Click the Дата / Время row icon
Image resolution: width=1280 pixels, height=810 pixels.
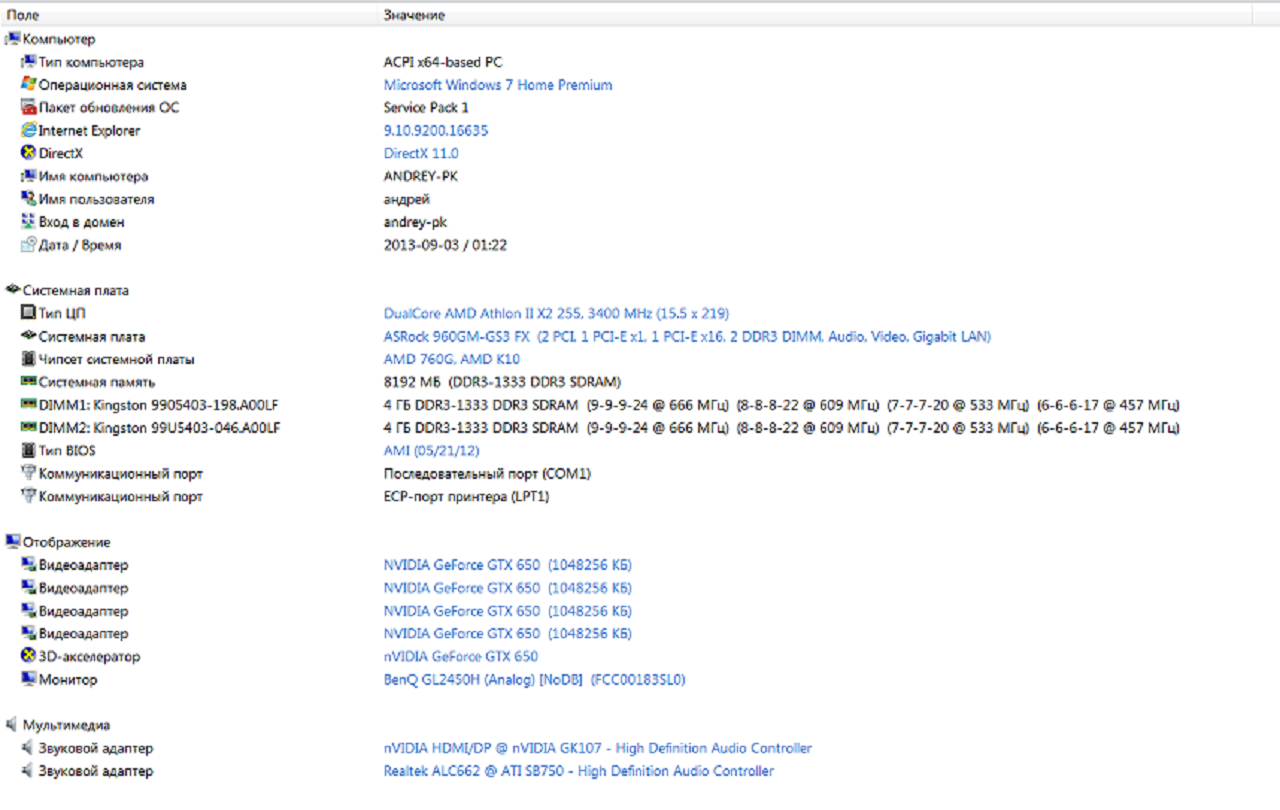28,245
